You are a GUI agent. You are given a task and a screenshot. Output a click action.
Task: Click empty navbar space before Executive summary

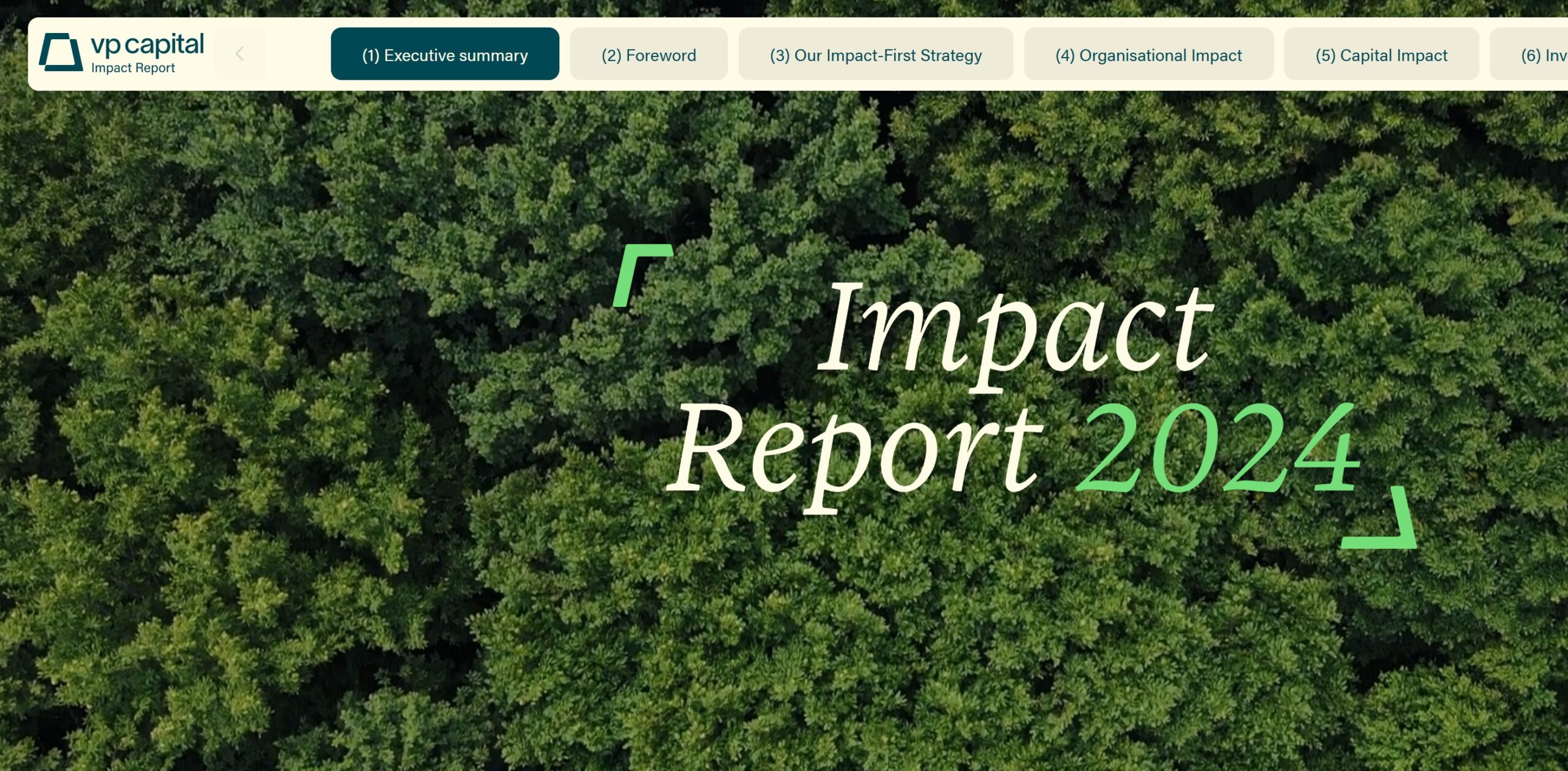[x=298, y=54]
